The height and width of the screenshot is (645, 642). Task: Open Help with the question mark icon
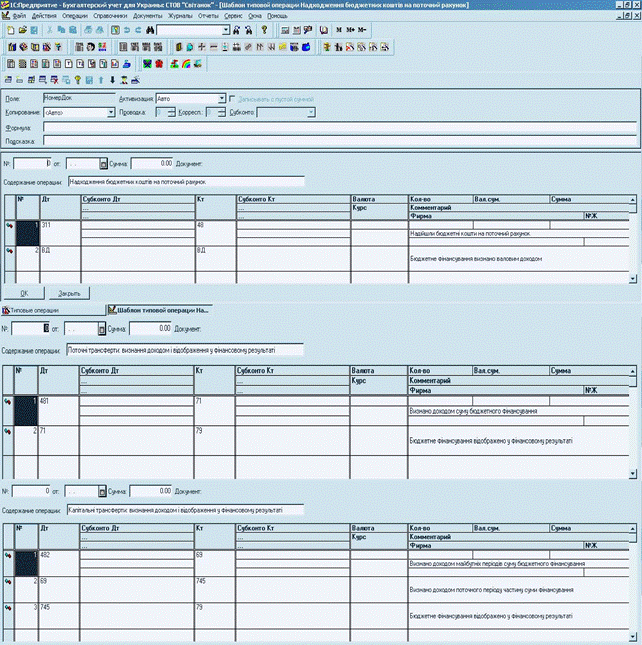pos(264,30)
